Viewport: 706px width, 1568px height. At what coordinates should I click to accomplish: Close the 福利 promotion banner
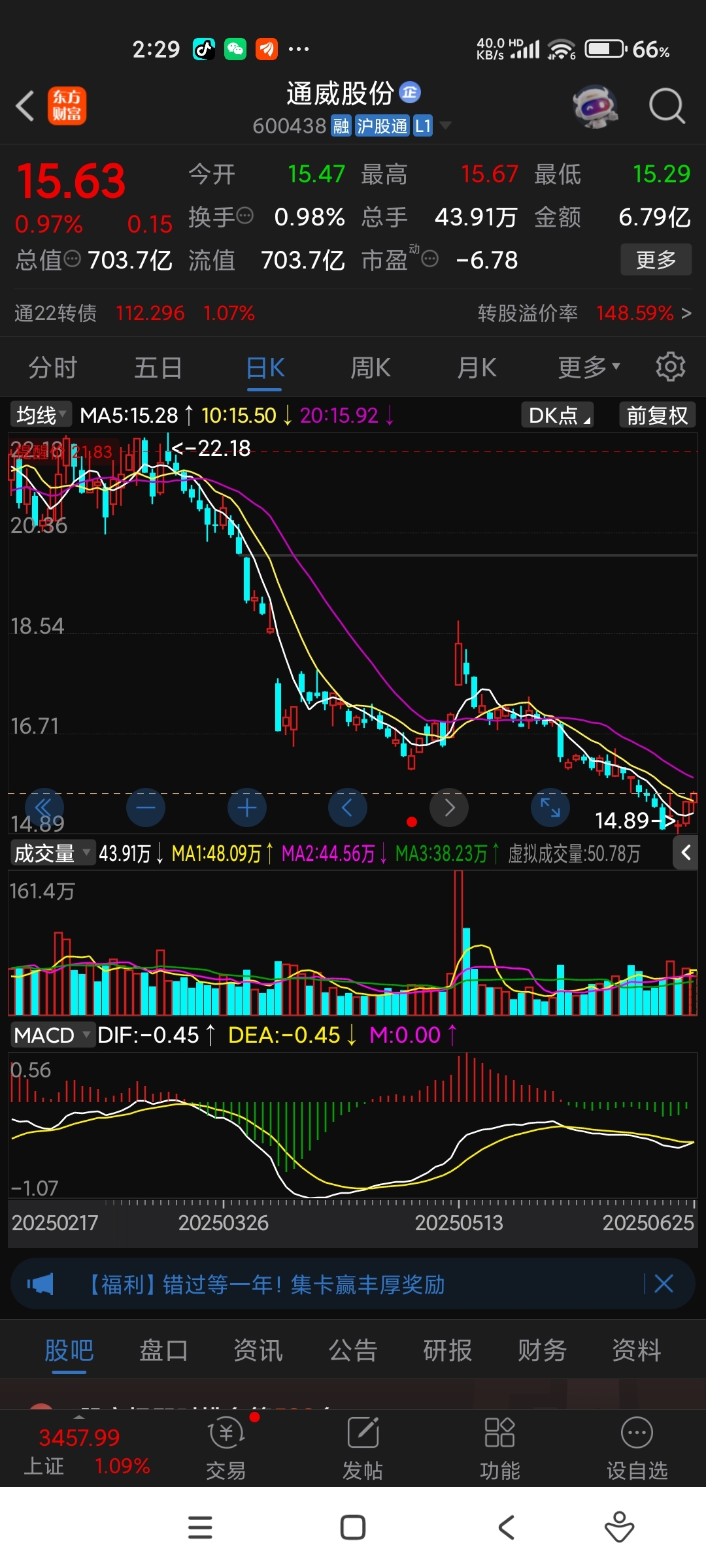tap(664, 1284)
